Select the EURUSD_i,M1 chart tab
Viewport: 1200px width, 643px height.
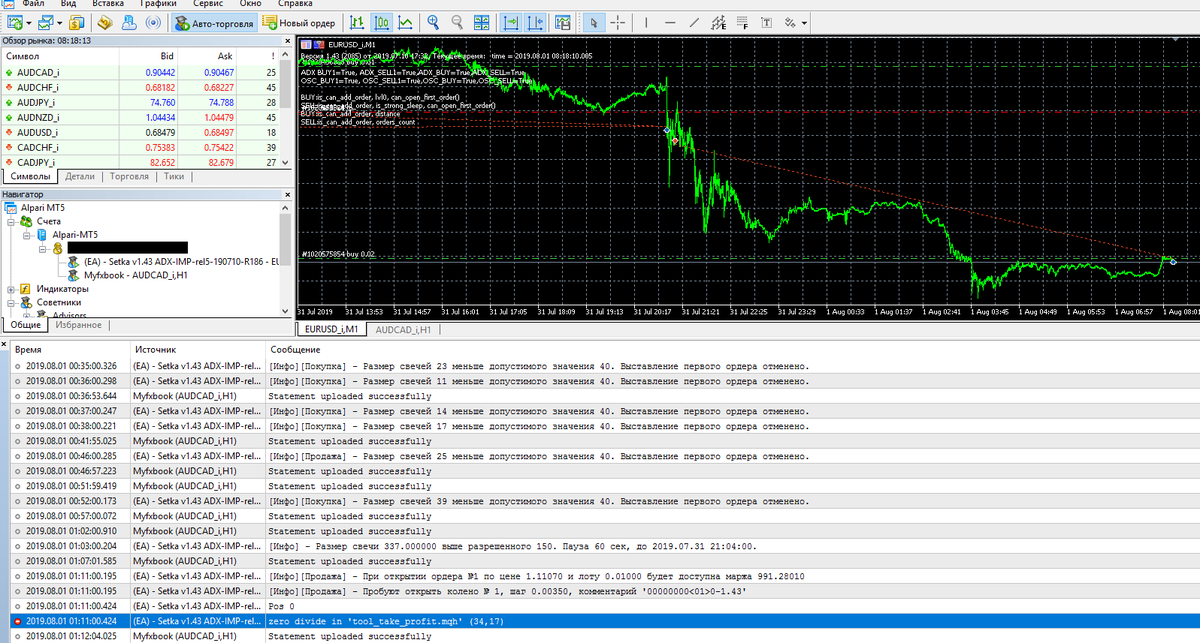coord(332,329)
